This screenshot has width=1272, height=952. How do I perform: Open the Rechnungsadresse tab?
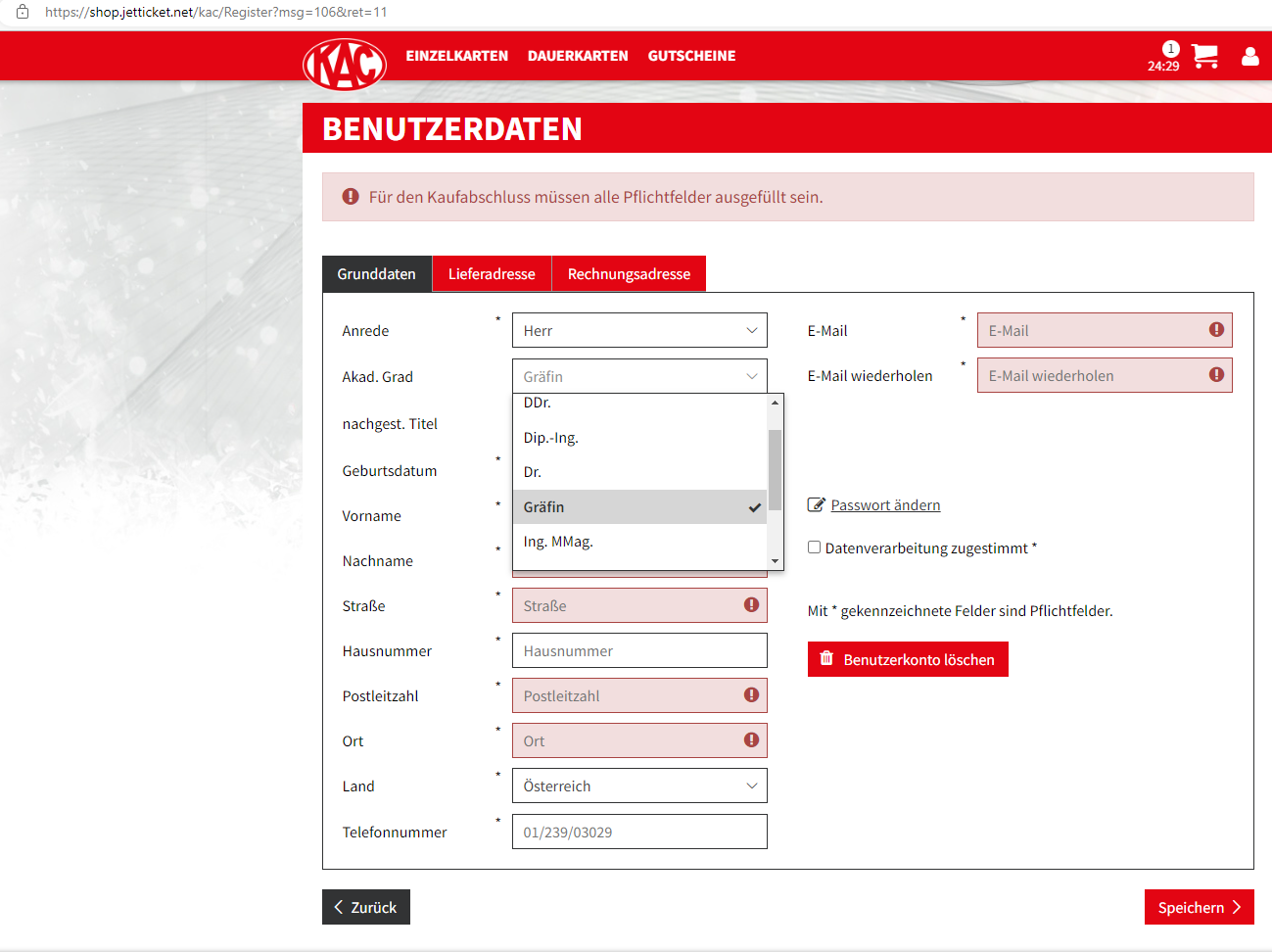tap(629, 274)
